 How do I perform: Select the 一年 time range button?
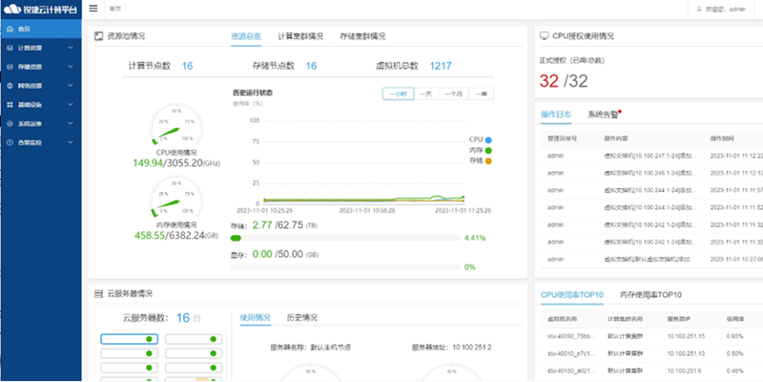point(481,94)
